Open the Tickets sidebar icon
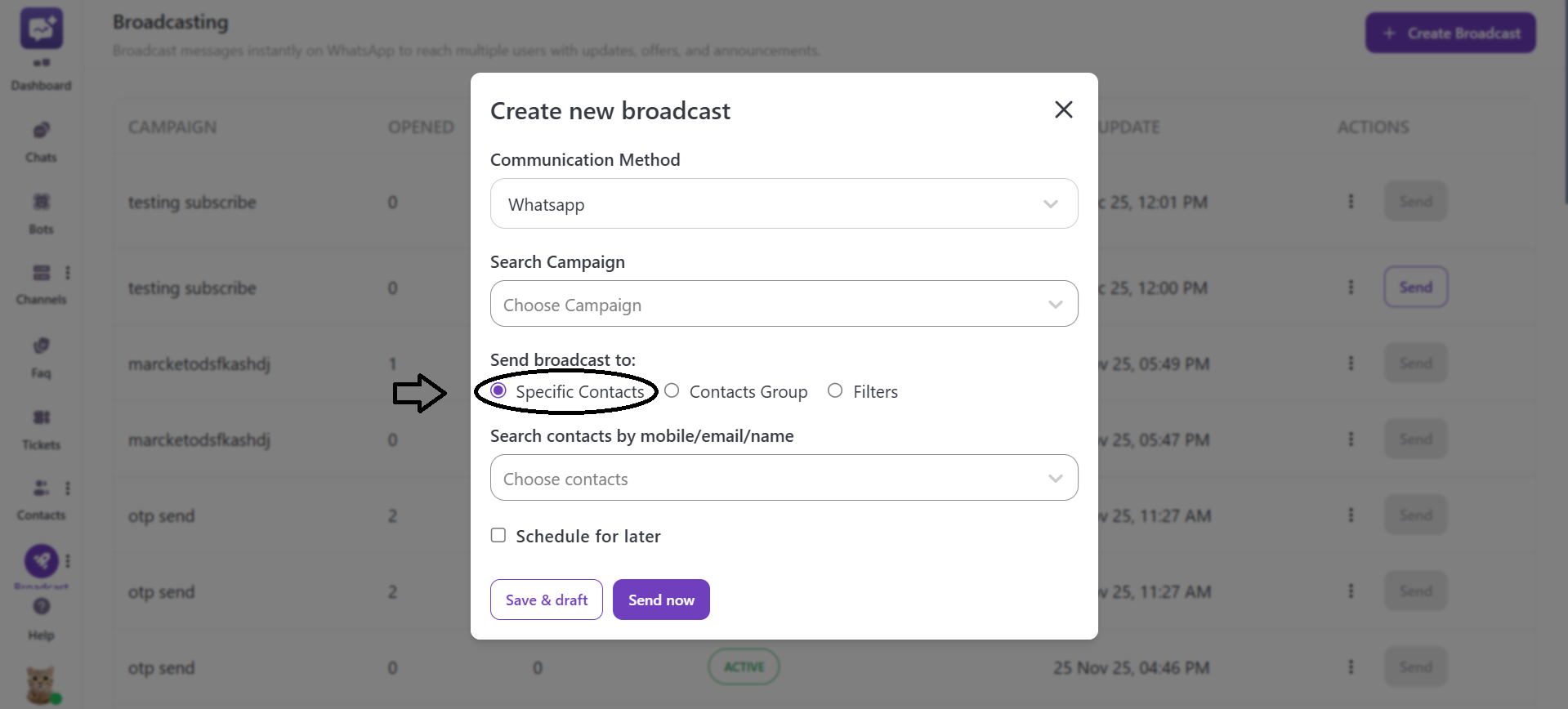 [41, 418]
